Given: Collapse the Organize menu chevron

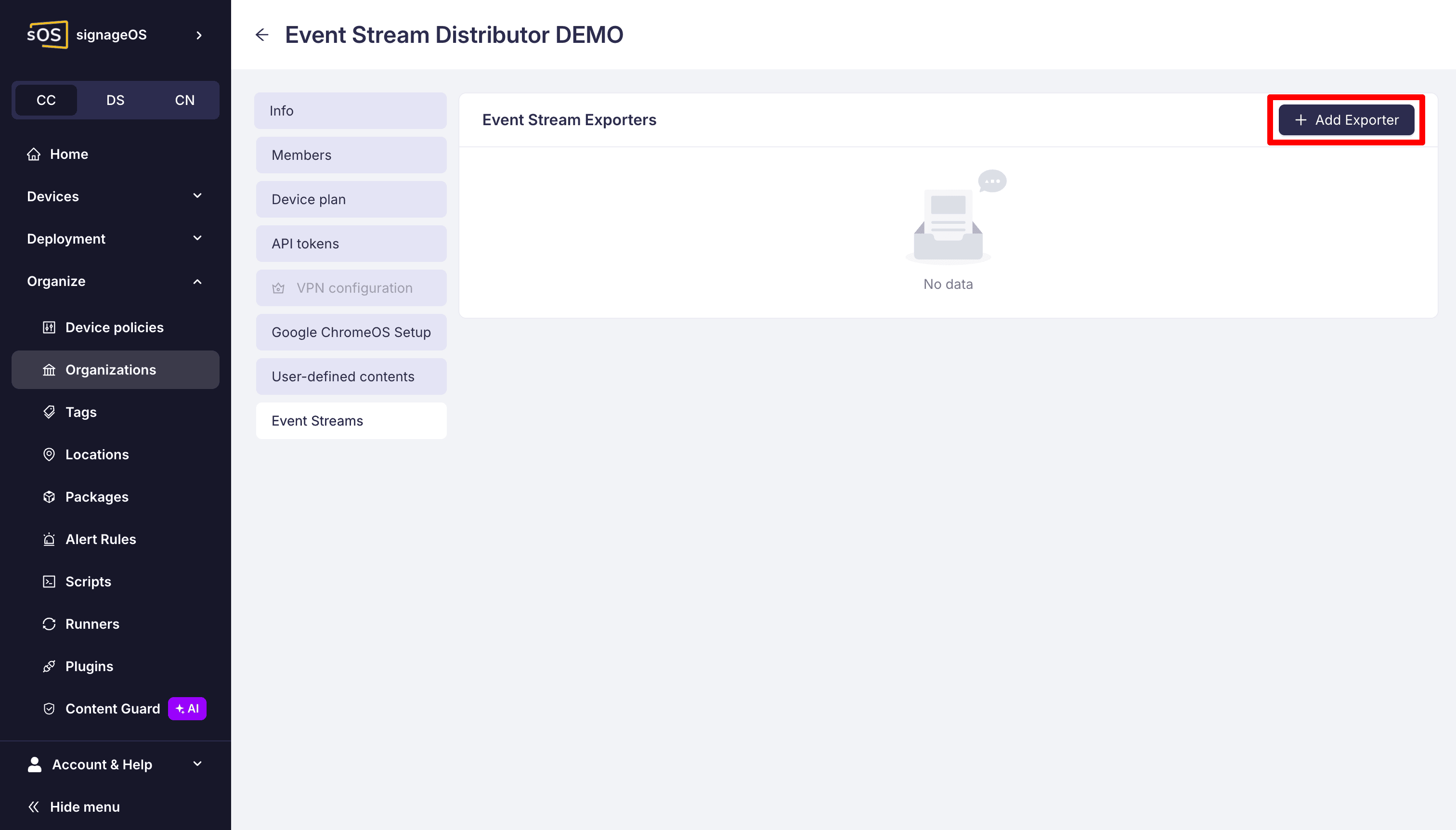Looking at the screenshot, I should pos(197,281).
